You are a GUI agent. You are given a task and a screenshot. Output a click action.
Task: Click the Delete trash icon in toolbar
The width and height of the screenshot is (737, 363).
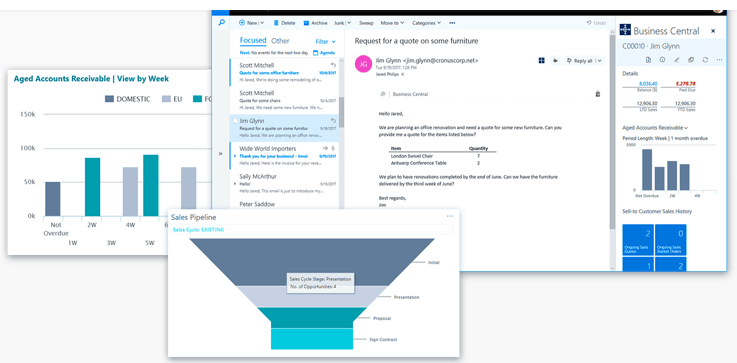[276, 23]
